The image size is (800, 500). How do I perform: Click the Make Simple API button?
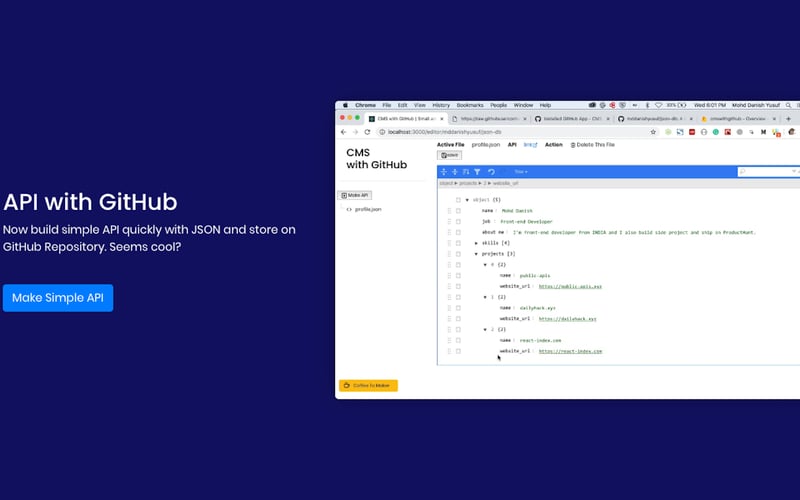pos(58,298)
